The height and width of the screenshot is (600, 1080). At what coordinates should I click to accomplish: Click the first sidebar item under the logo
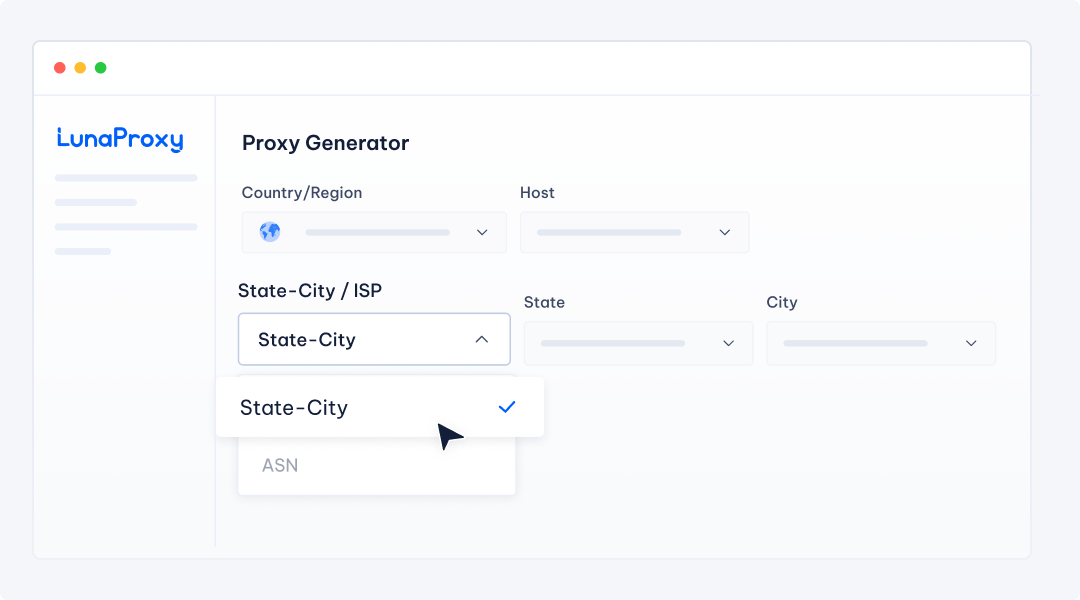point(126,178)
